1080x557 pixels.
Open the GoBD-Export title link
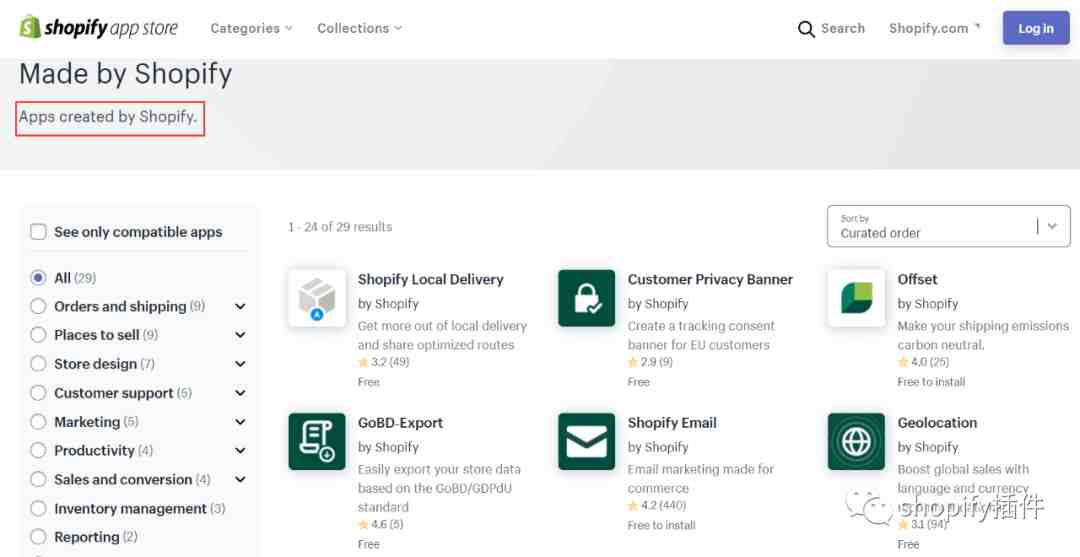(x=400, y=423)
